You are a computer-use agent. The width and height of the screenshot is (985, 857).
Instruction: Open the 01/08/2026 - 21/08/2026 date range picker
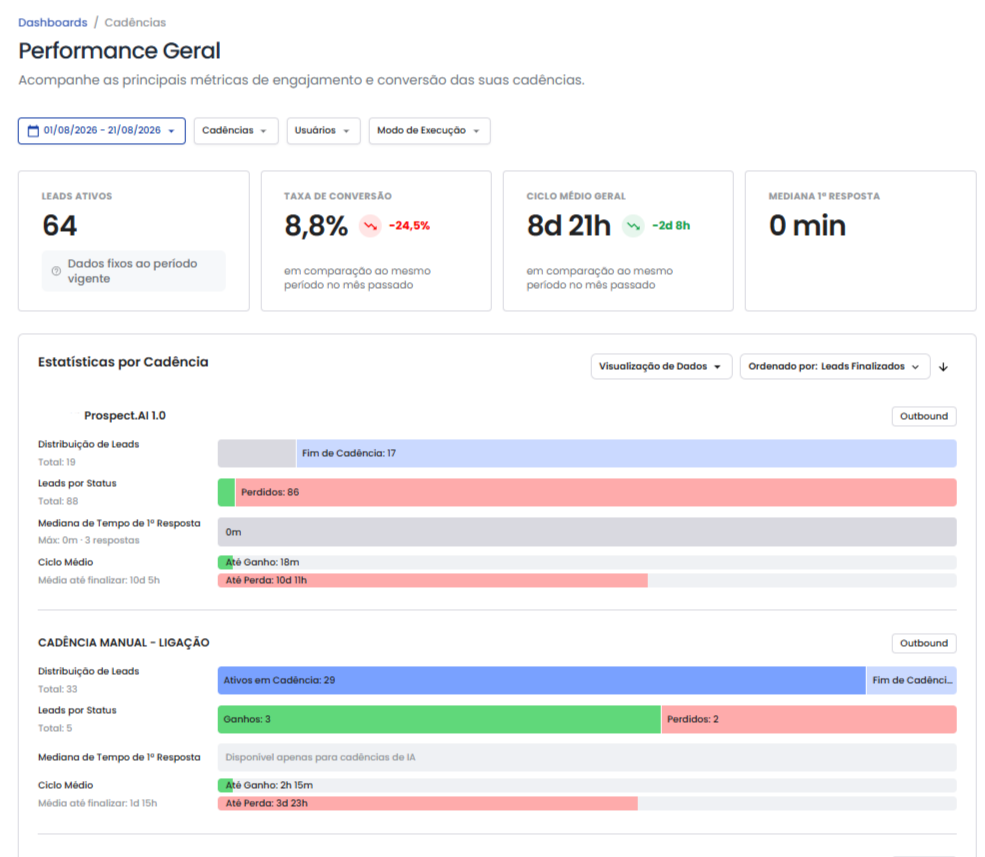[102, 131]
